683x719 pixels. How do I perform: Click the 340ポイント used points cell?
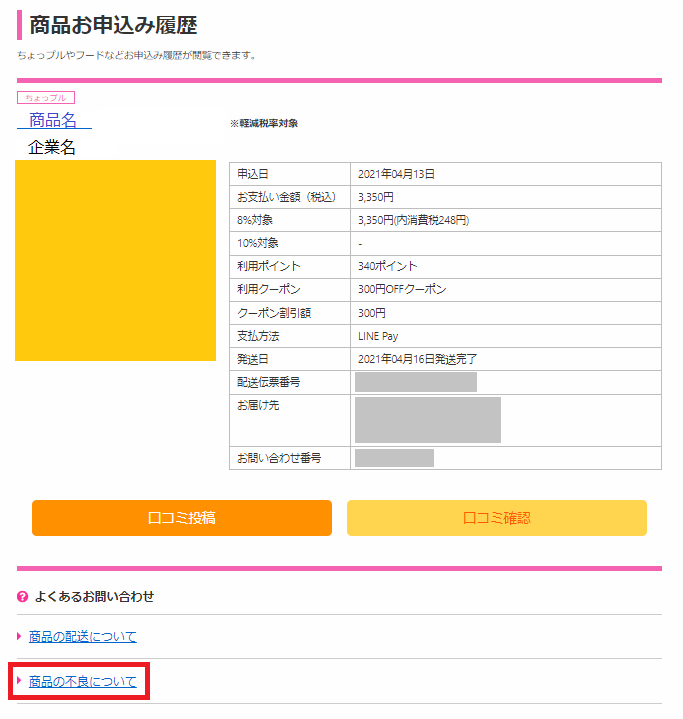[505, 266]
